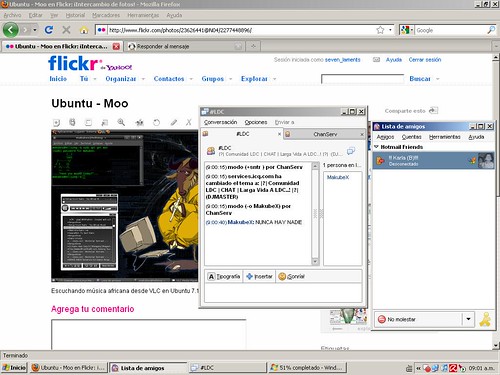
Task: Click the chat log scrollbar down arrow
Action: [315, 262]
